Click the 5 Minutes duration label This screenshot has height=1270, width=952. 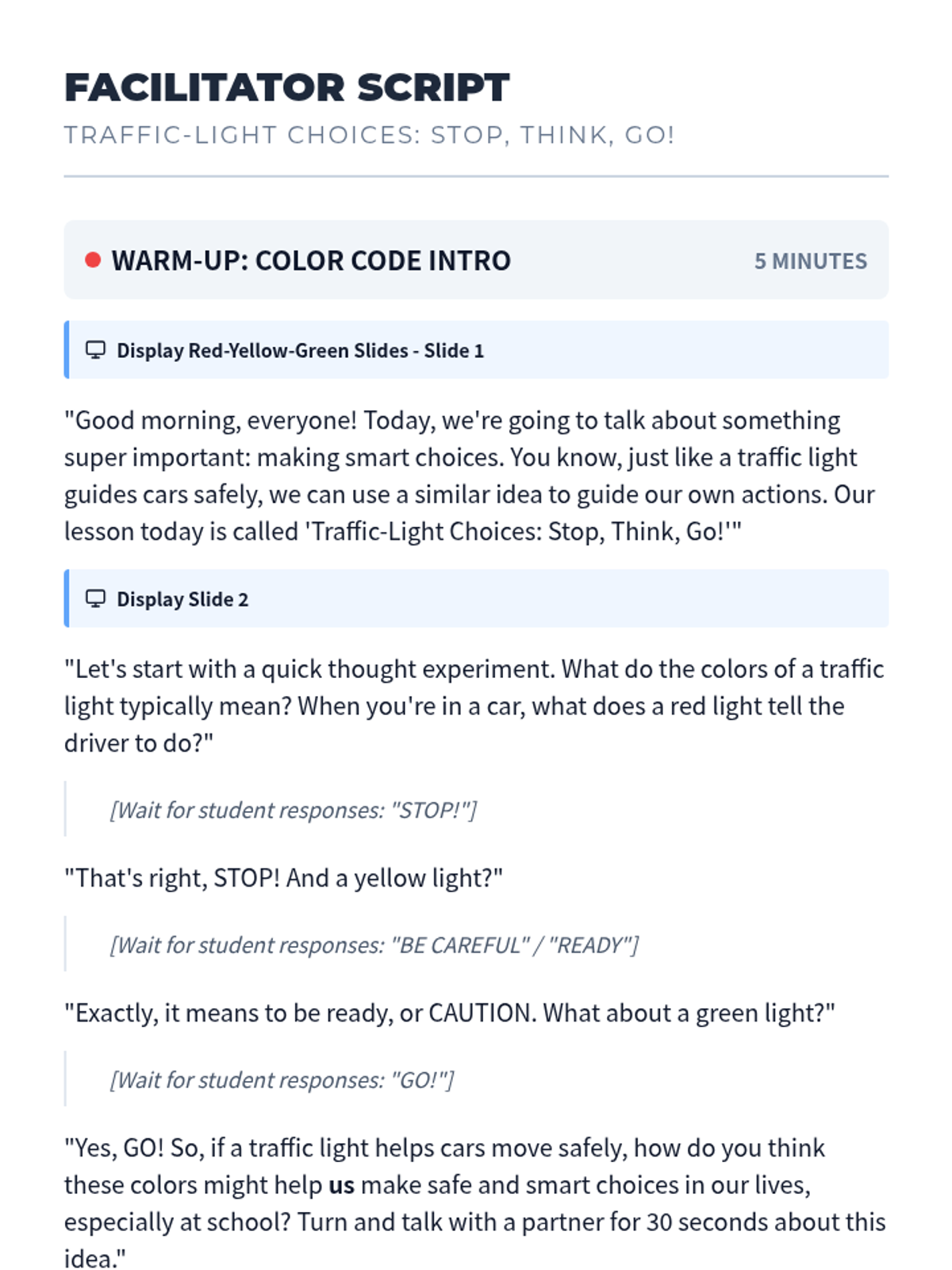810,261
